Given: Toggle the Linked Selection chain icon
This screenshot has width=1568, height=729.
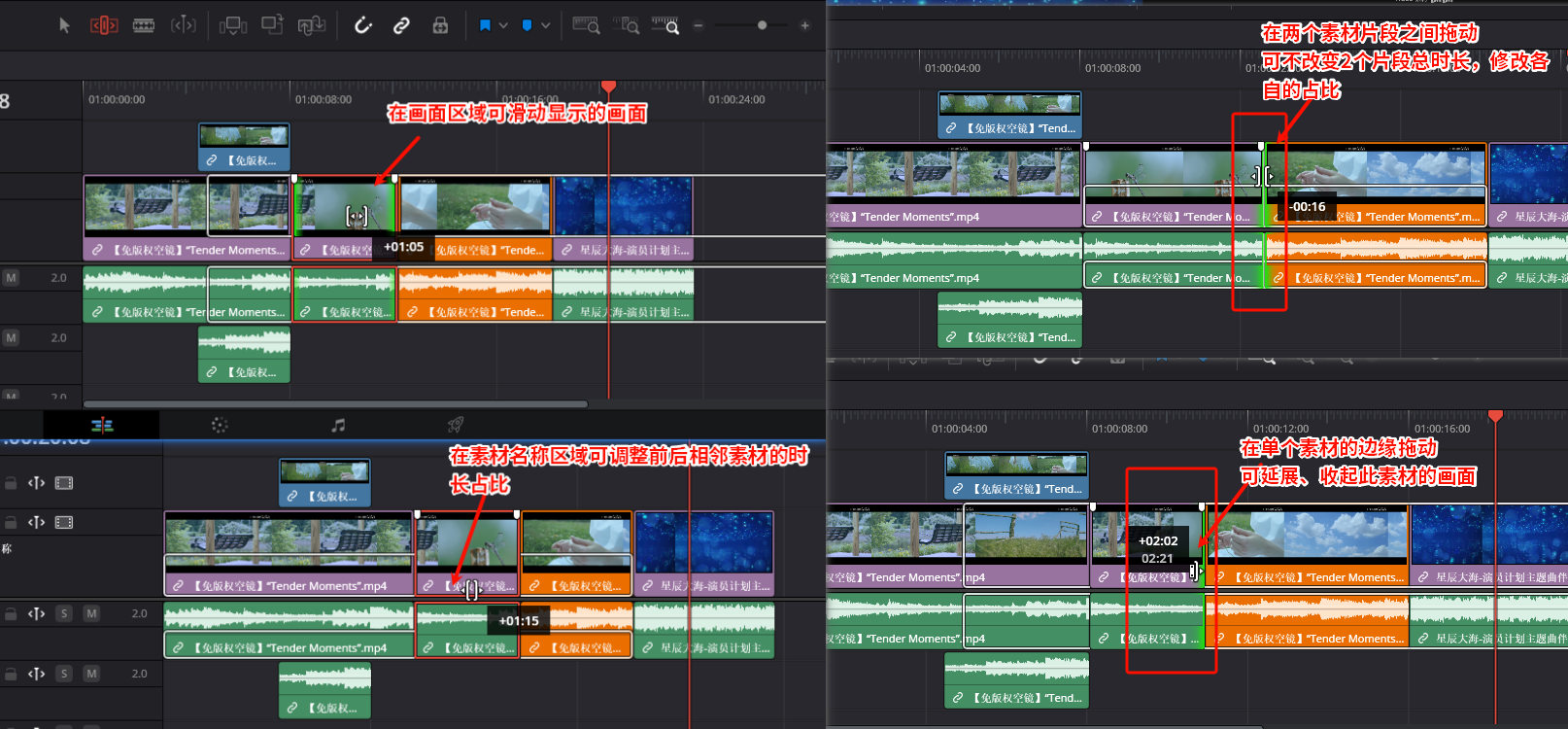Looking at the screenshot, I should (x=401, y=25).
